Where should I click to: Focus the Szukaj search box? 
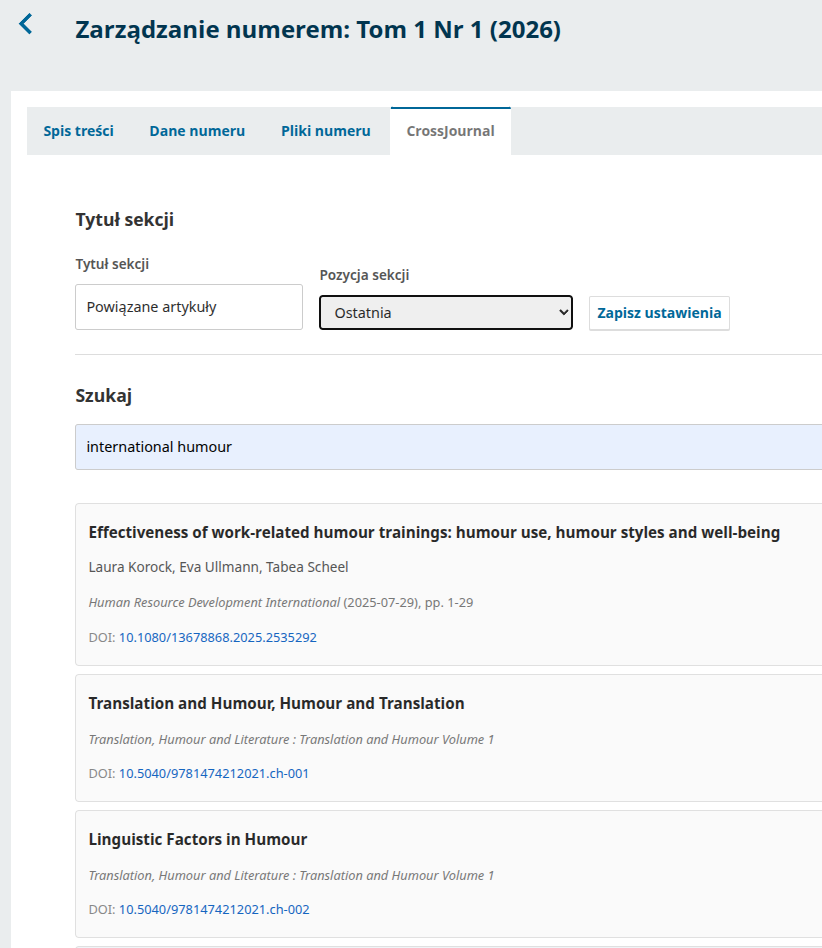coord(450,447)
